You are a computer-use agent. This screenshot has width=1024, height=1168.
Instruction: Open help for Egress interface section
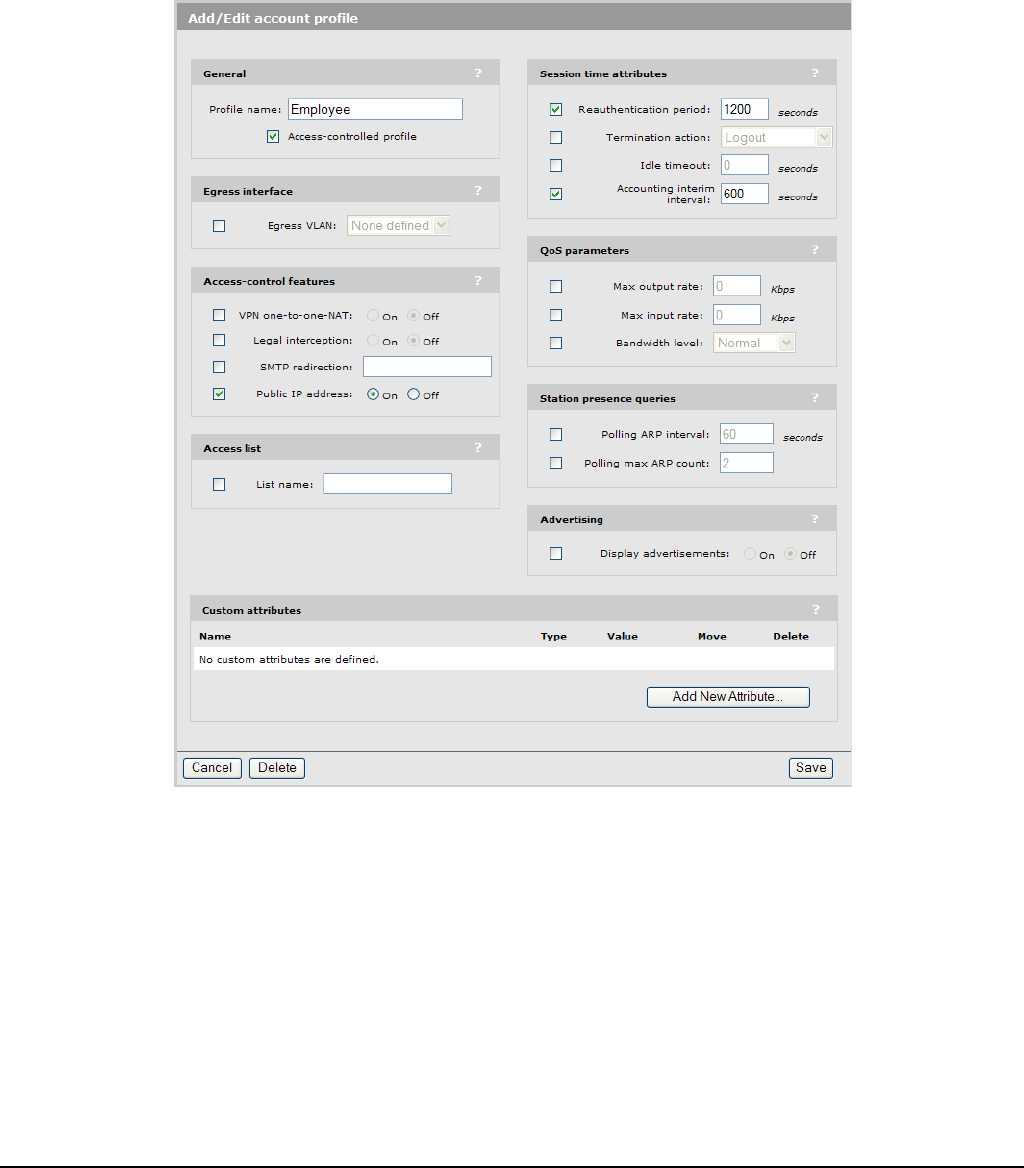click(478, 191)
